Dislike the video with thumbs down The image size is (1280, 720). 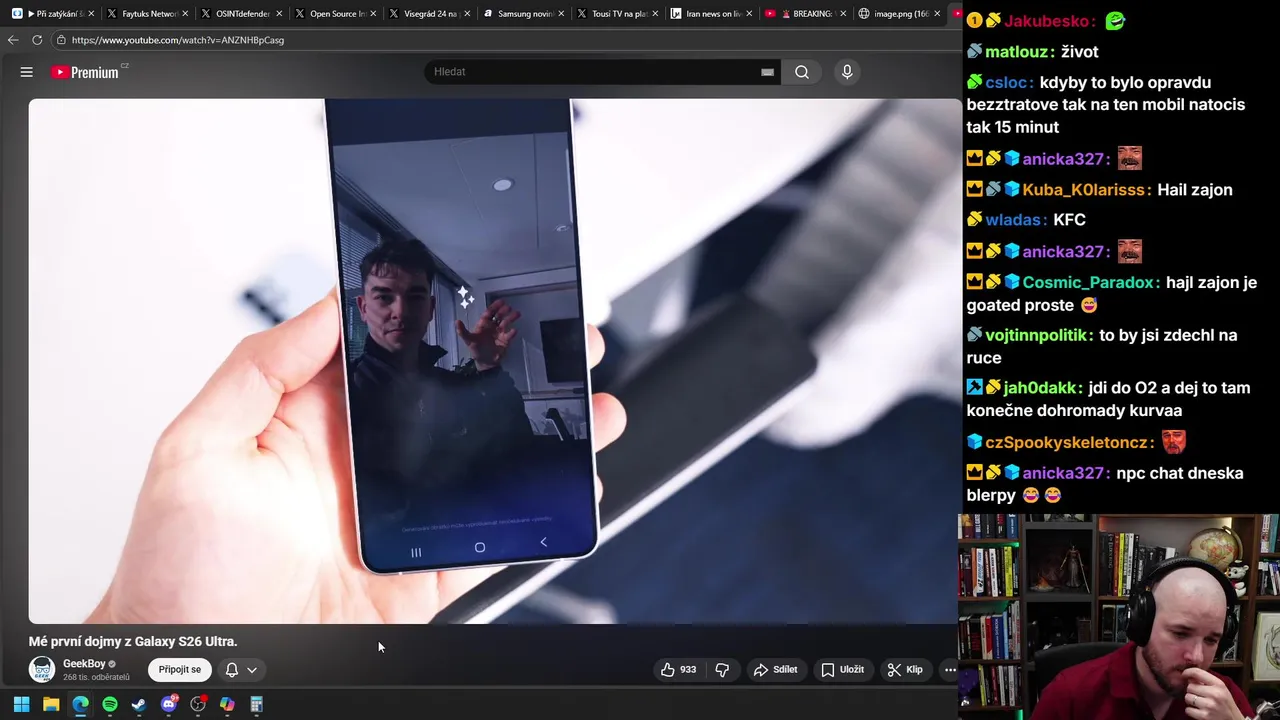coord(722,670)
